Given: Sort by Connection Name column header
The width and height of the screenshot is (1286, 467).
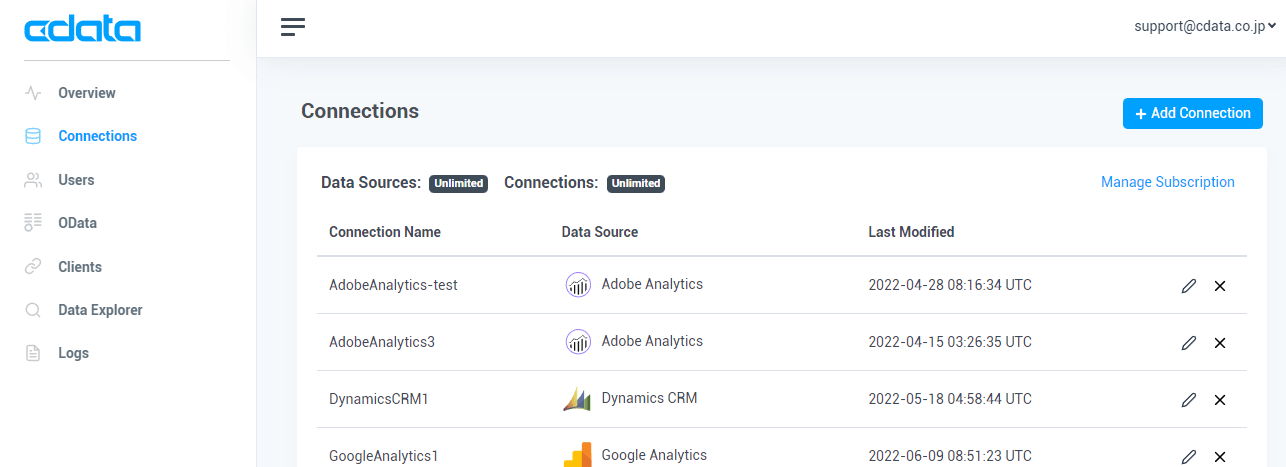Looking at the screenshot, I should point(385,232).
